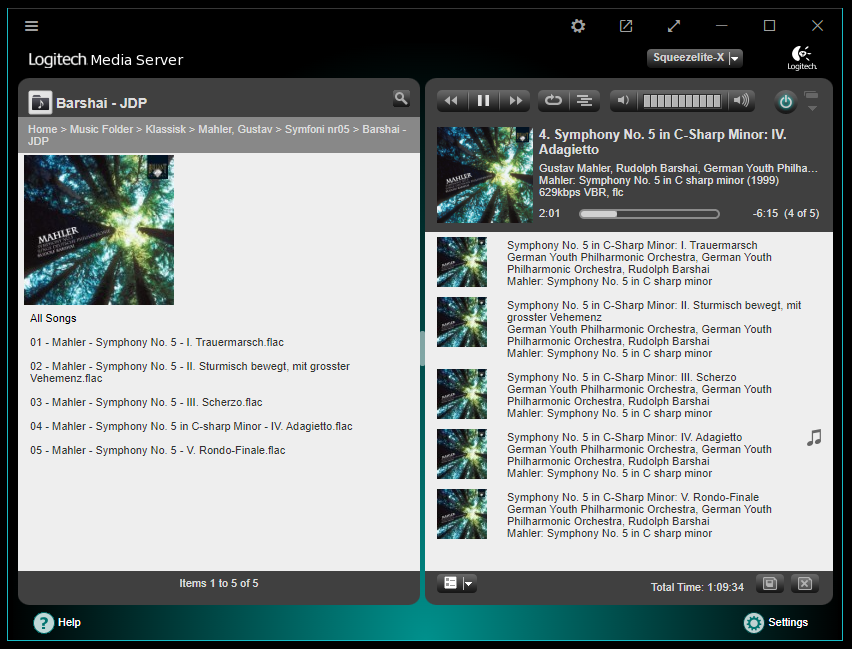Select 03 - III. Scherzo.flac file
The width and height of the screenshot is (852, 649).
(x=146, y=402)
